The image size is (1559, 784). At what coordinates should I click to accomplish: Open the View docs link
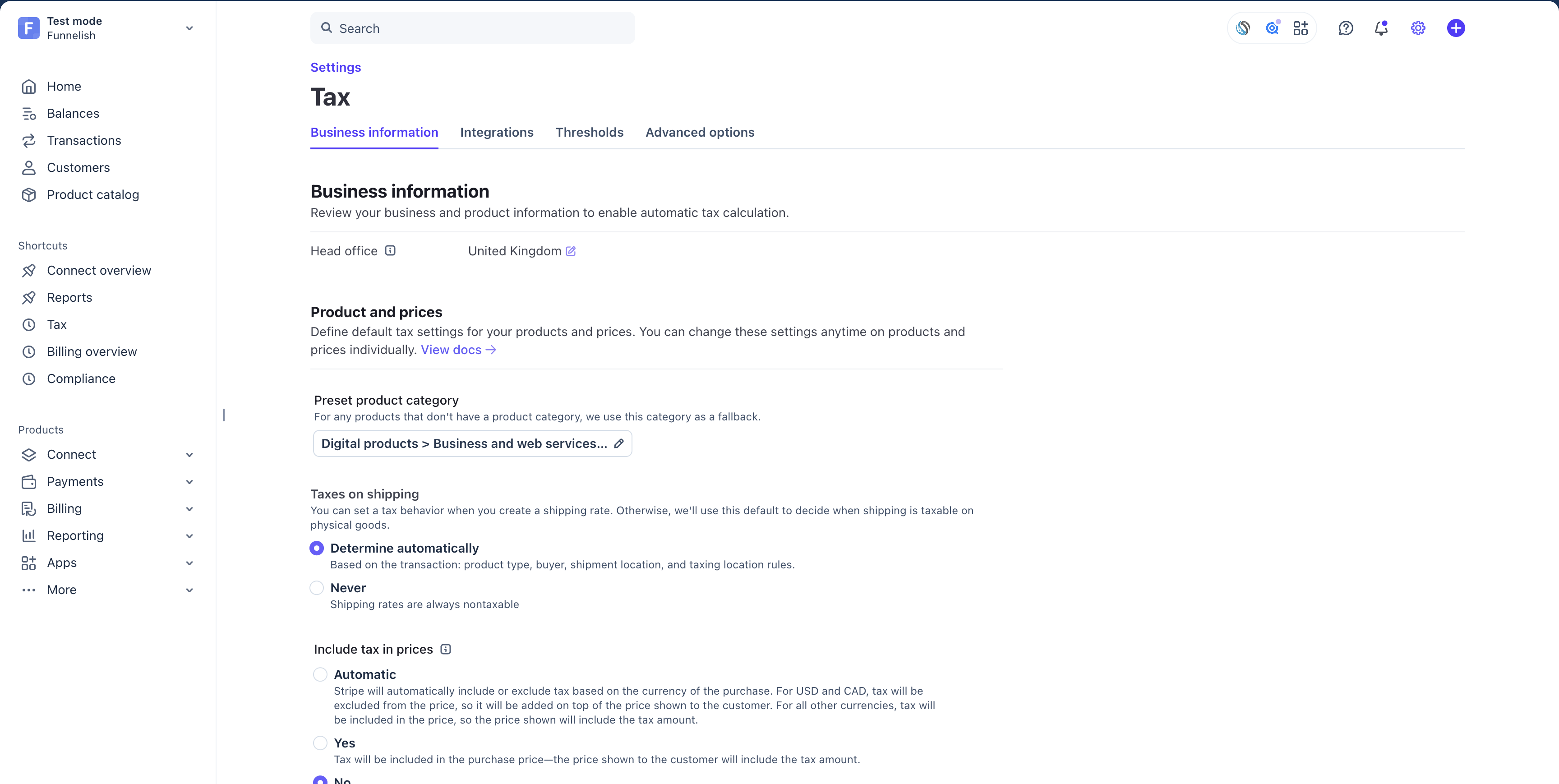coord(458,349)
